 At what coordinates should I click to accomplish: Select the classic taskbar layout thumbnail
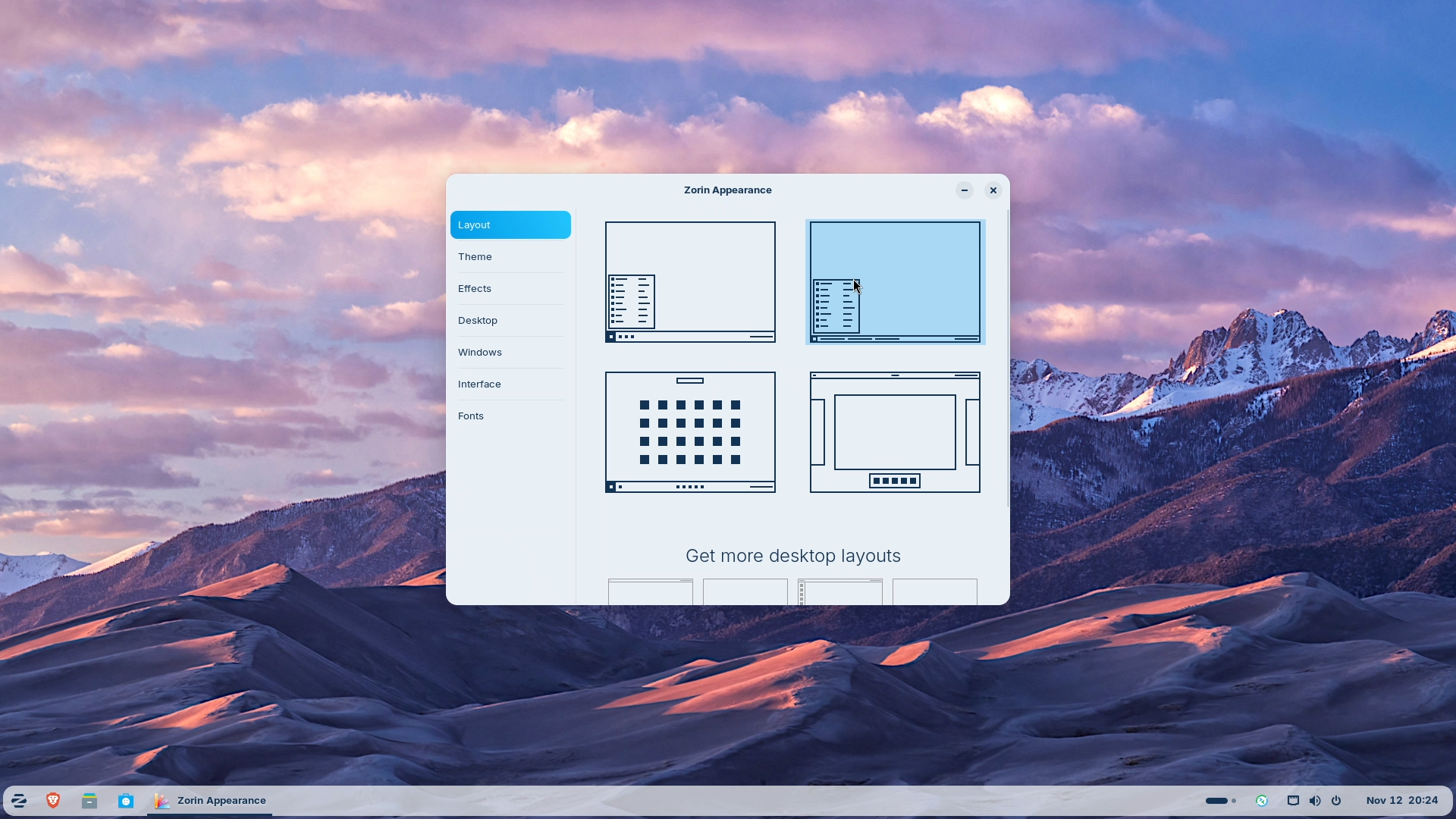(689, 281)
